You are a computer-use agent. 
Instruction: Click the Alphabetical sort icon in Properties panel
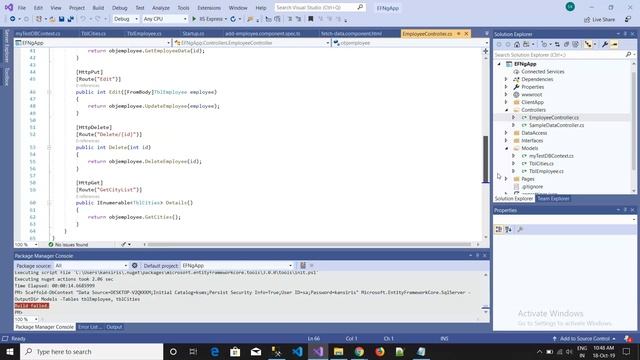click(508, 229)
